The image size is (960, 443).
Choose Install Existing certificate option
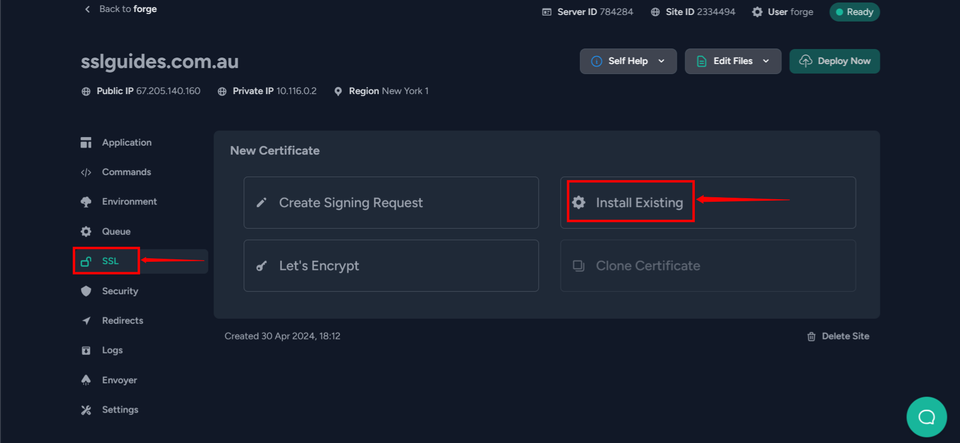[x=639, y=203]
